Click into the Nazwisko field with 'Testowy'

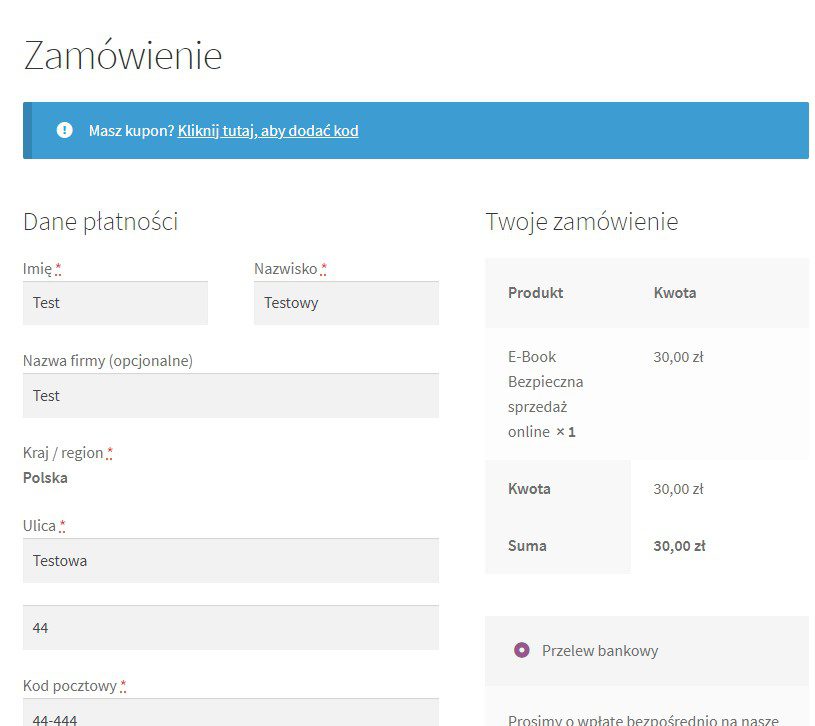[x=346, y=303]
